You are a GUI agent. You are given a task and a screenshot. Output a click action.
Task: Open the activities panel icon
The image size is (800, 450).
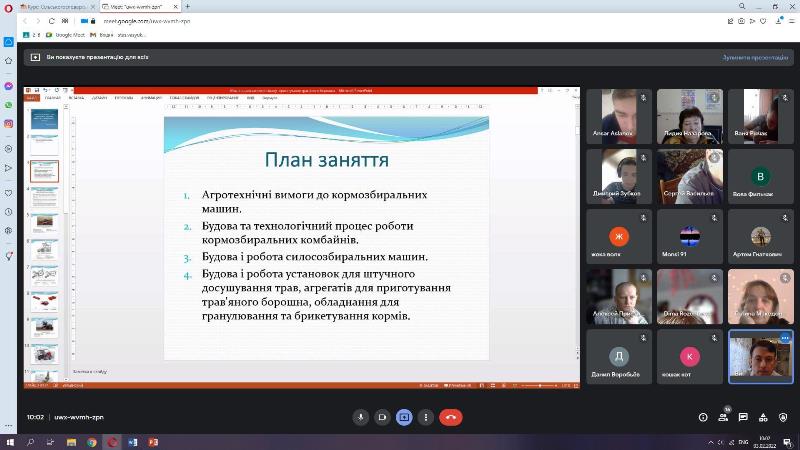click(764, 417)
